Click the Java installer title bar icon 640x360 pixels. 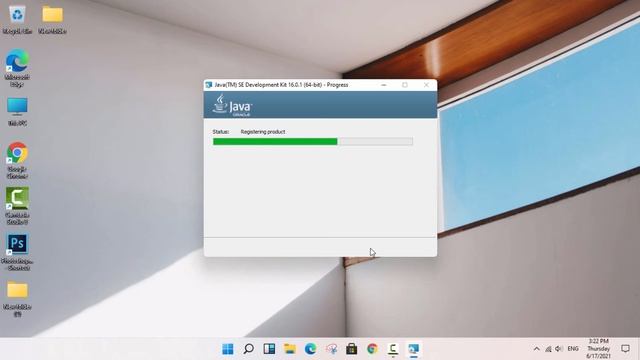pos(209,85)
